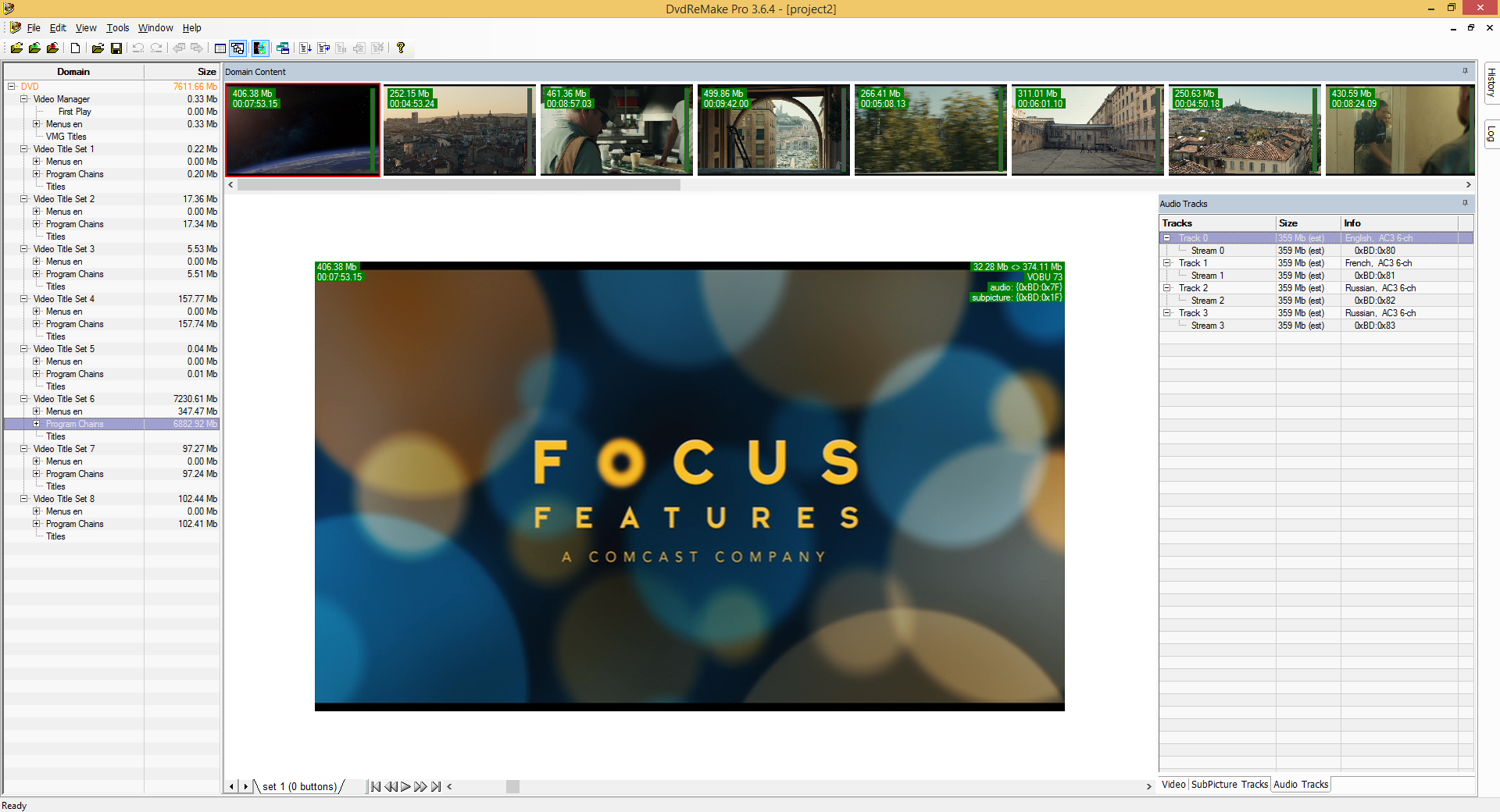
Task: Click the first open-DVD folder icon
Action: pos(16,48)
